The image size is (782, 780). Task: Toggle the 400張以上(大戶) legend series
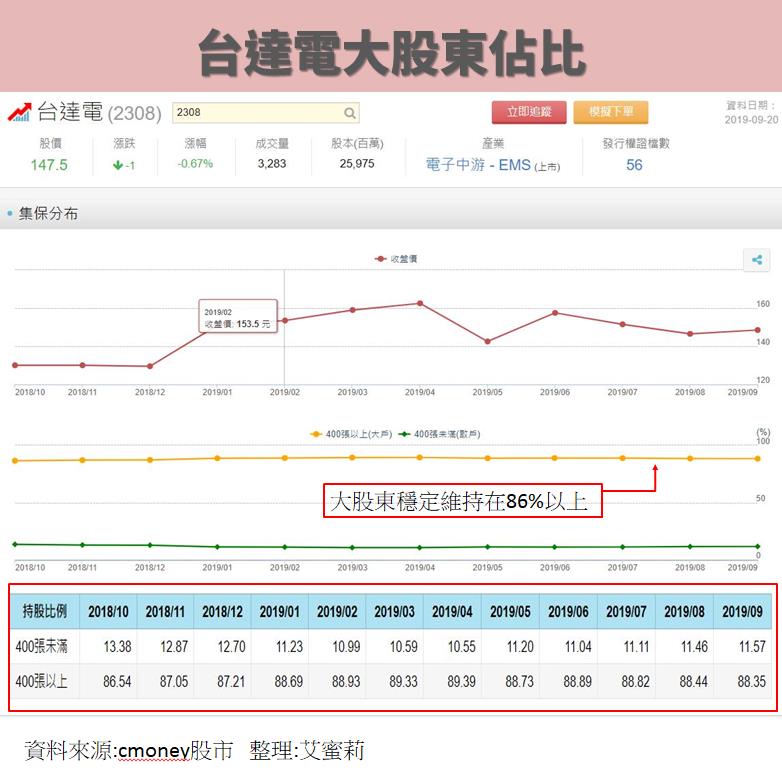(x=351, y=434)
